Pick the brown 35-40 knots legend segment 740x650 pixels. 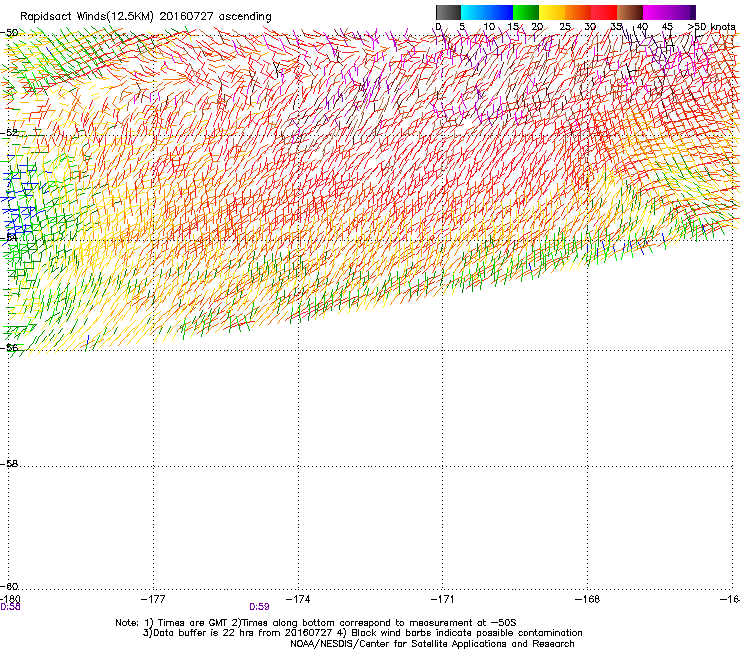(x=630, y=12)
